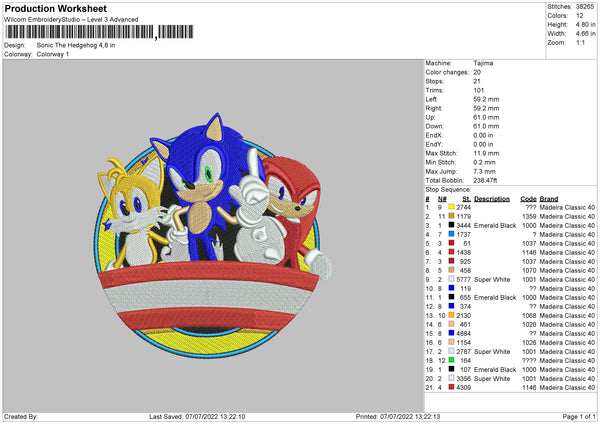Screen dimensions: 600x424
Task: Click the 'Colorway 1' value
Action: click(x=53, y=54)
